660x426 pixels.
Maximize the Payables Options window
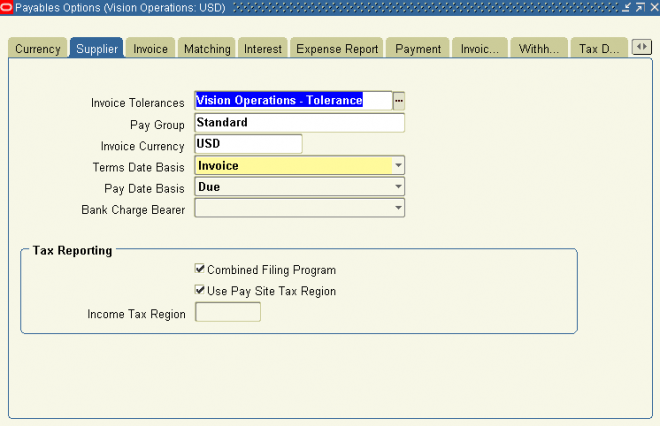(x=641, y=7)
